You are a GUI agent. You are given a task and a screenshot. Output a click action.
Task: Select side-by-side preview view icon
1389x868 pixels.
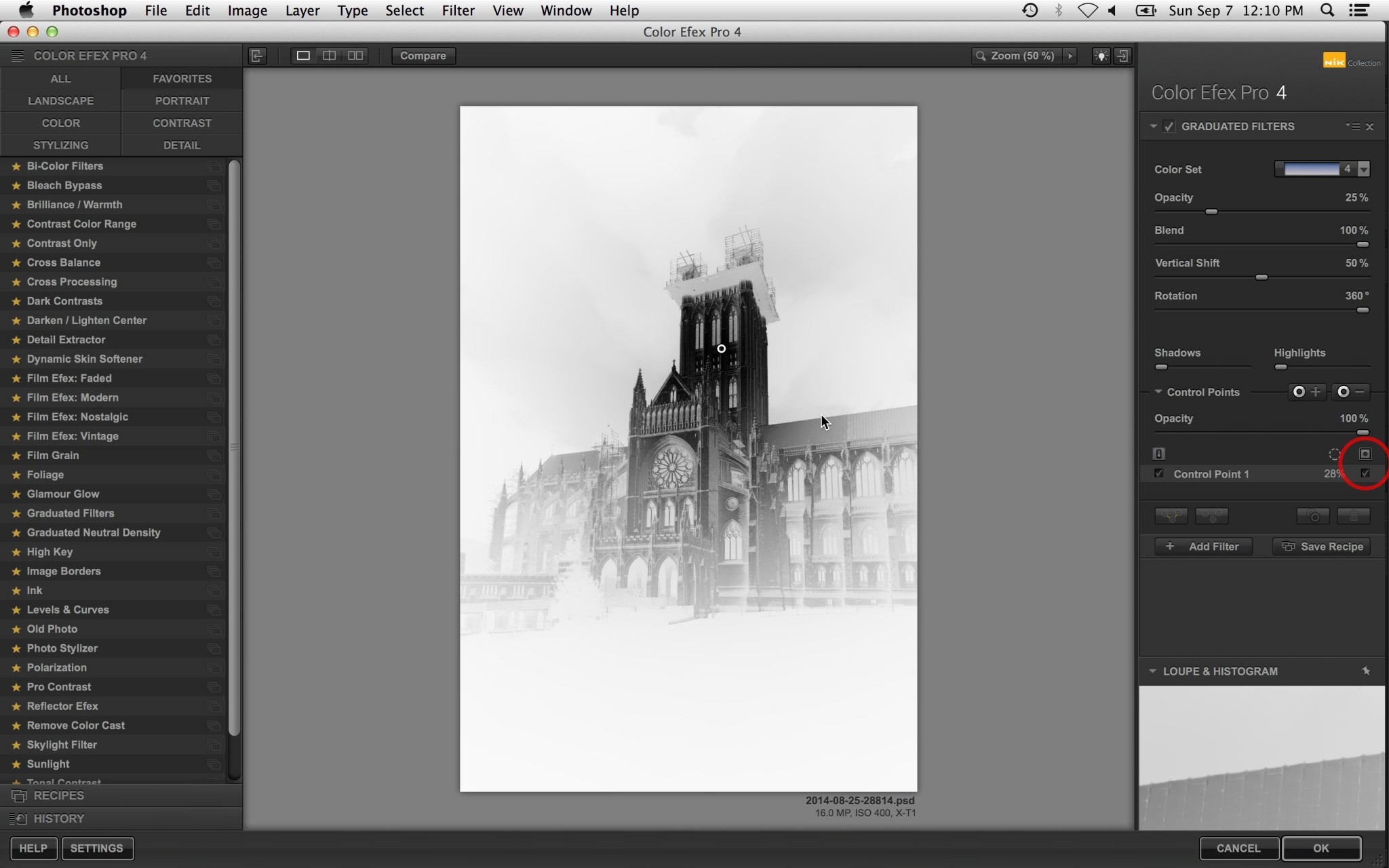click(x=355, y=56)
